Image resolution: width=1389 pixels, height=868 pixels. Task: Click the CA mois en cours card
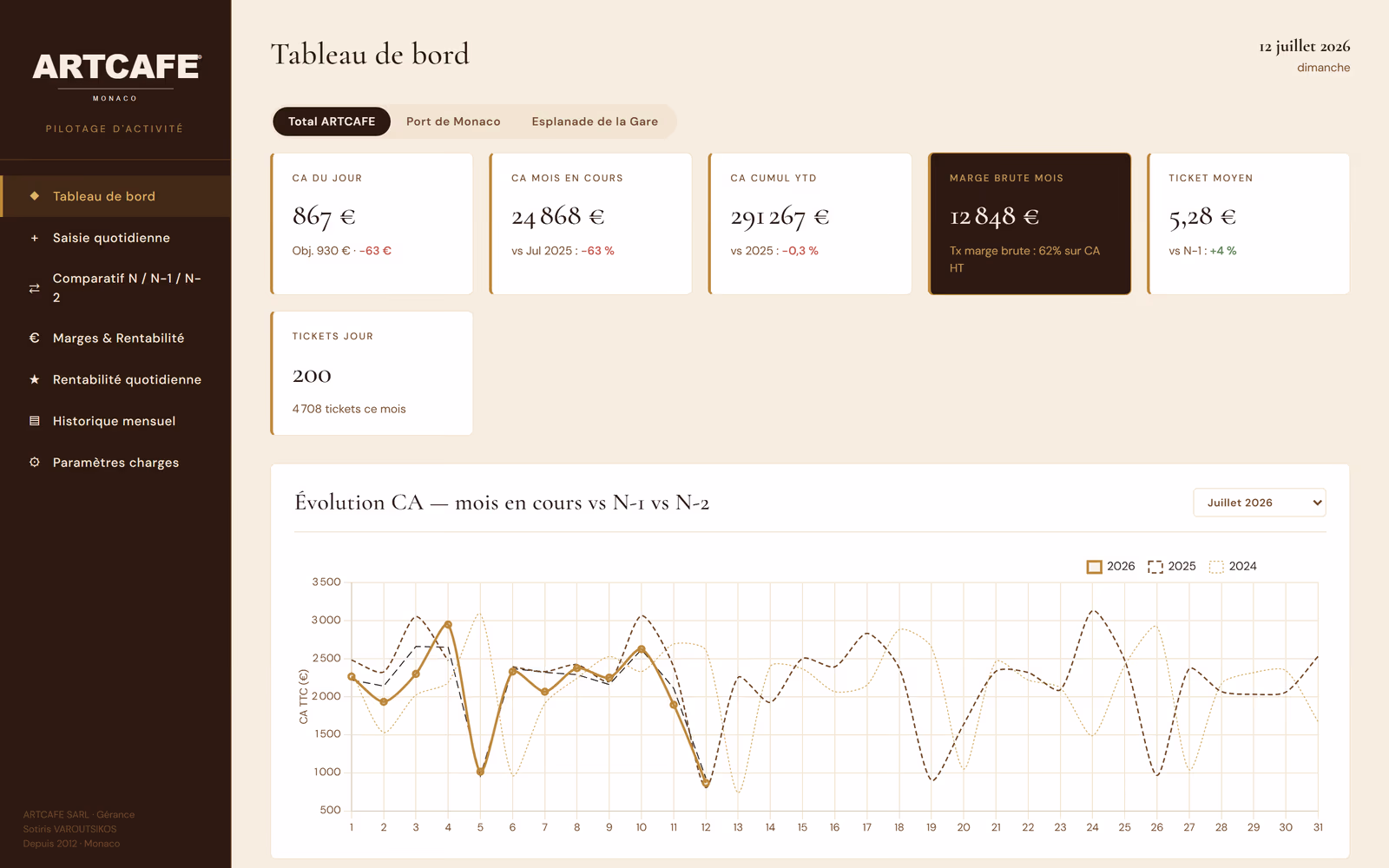pyautogui.click(x=590, y=224)
